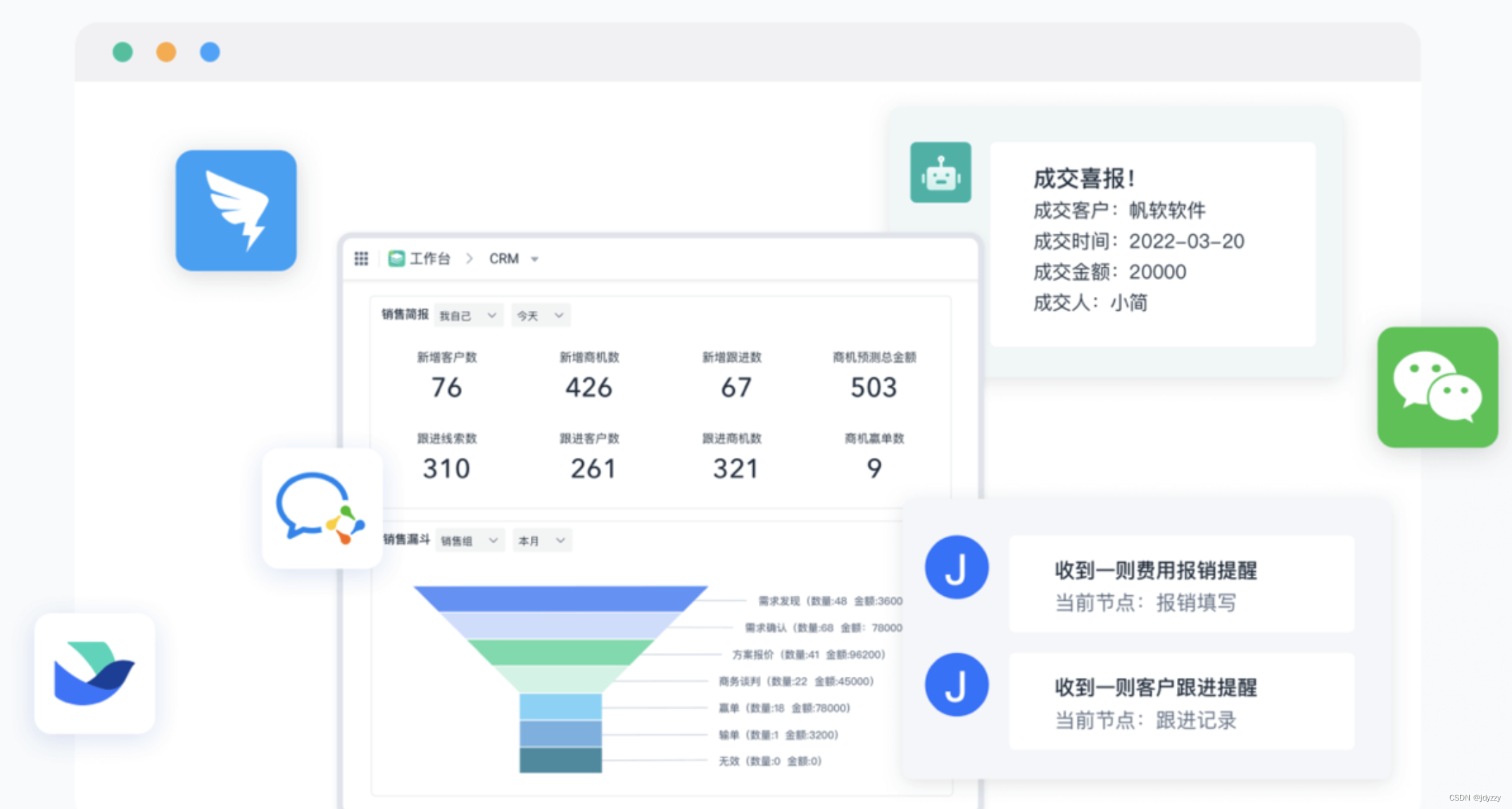Click the DingTalk app icon
The width and height of the screenshot is (1512, 809).
(x=236, y=210)
